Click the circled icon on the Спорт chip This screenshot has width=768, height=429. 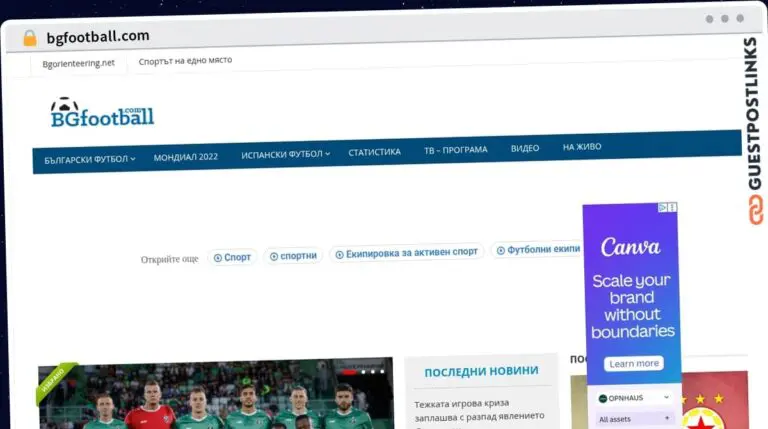(218, 258)
